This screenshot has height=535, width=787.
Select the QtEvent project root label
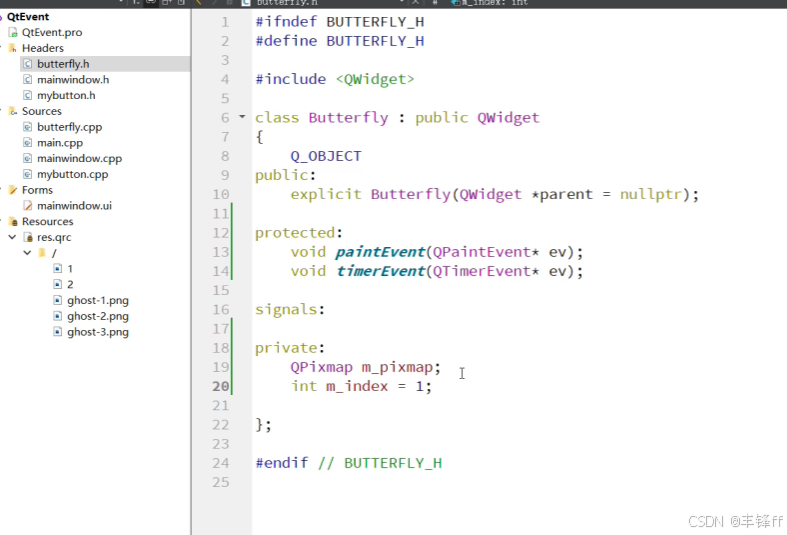(x=28, y=17)
